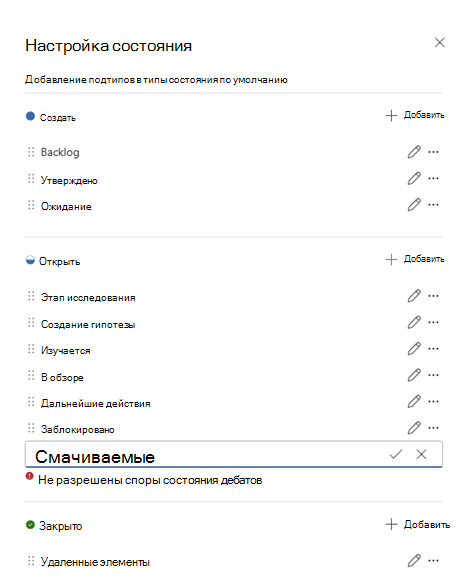Add a subtype under Открыть

click(415, 259)
